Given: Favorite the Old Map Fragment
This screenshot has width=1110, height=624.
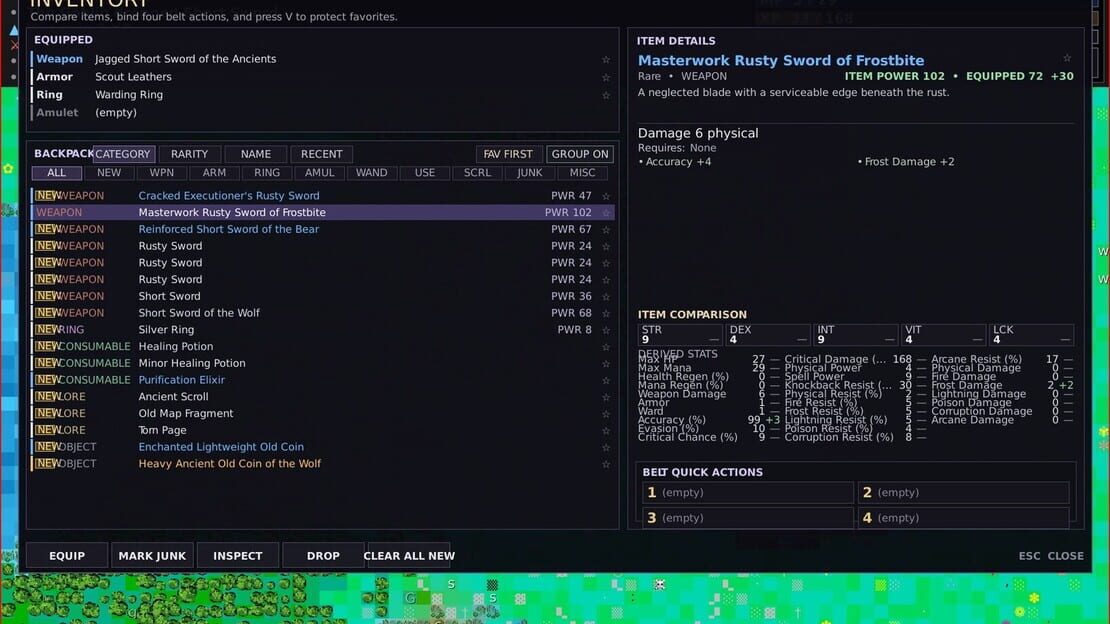Looking at the screenshot, I should point(606,414).
